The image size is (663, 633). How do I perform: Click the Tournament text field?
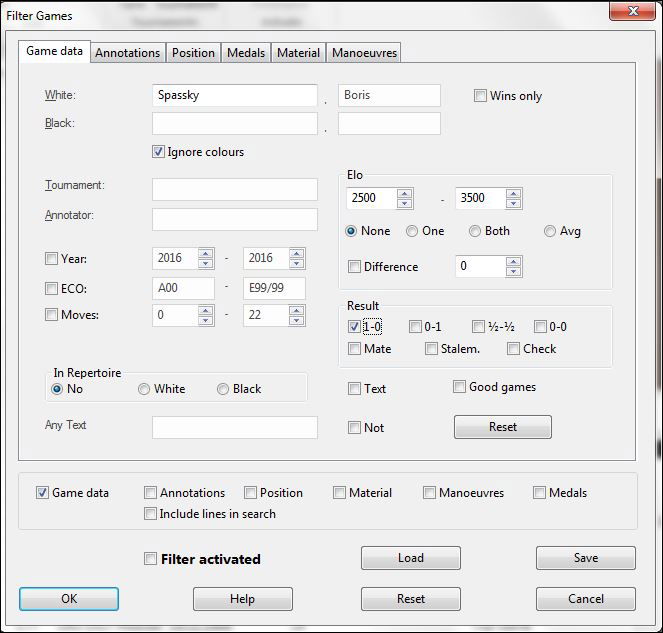[x=234, y=189]
